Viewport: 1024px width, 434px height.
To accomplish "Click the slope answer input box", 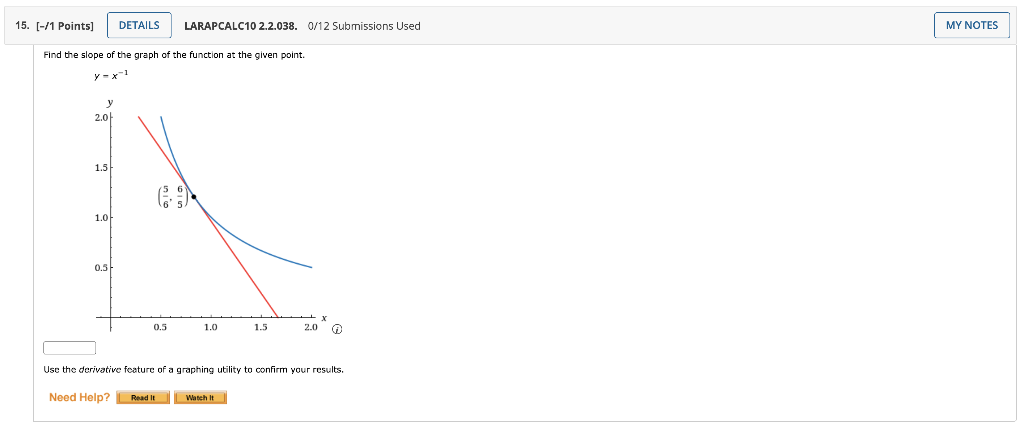I will [x=69, y=348].
